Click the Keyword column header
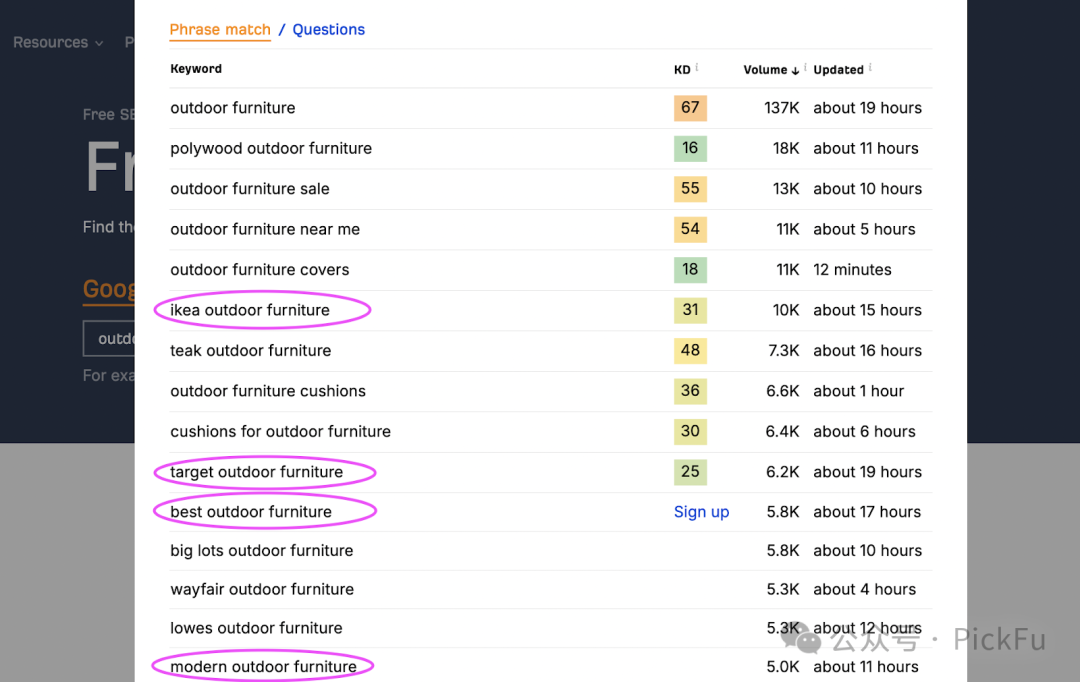 [x=196, y=69]
